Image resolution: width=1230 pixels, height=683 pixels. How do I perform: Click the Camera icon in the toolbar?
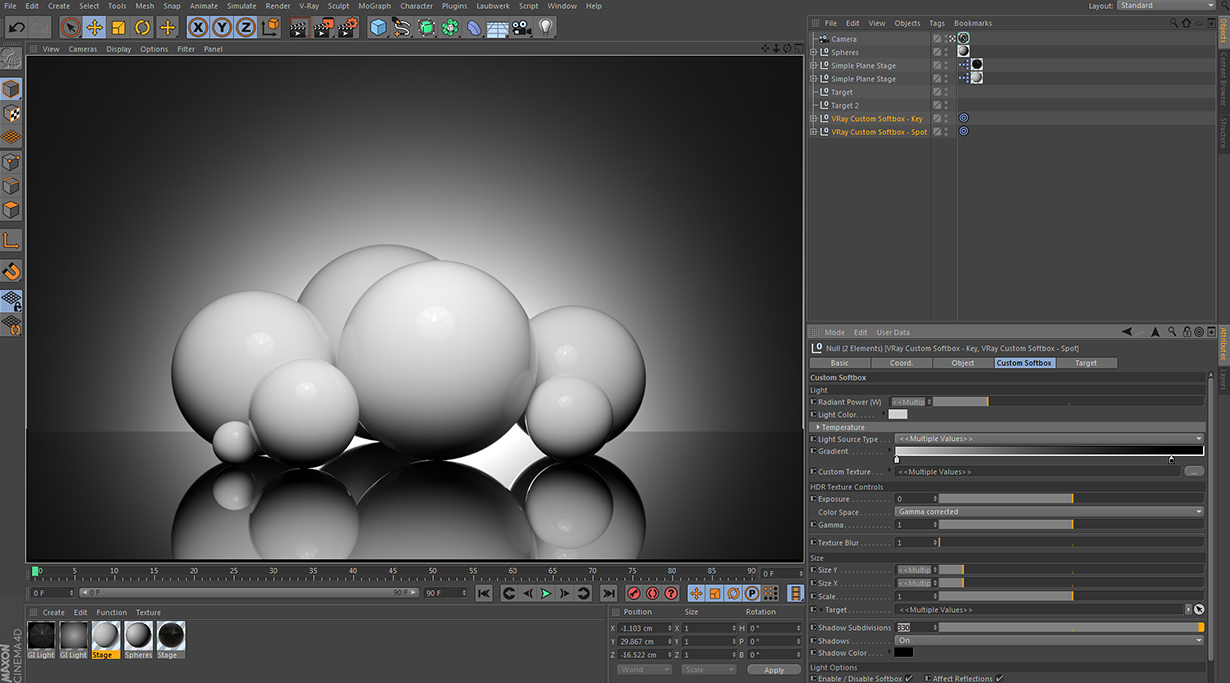[521, 29]
